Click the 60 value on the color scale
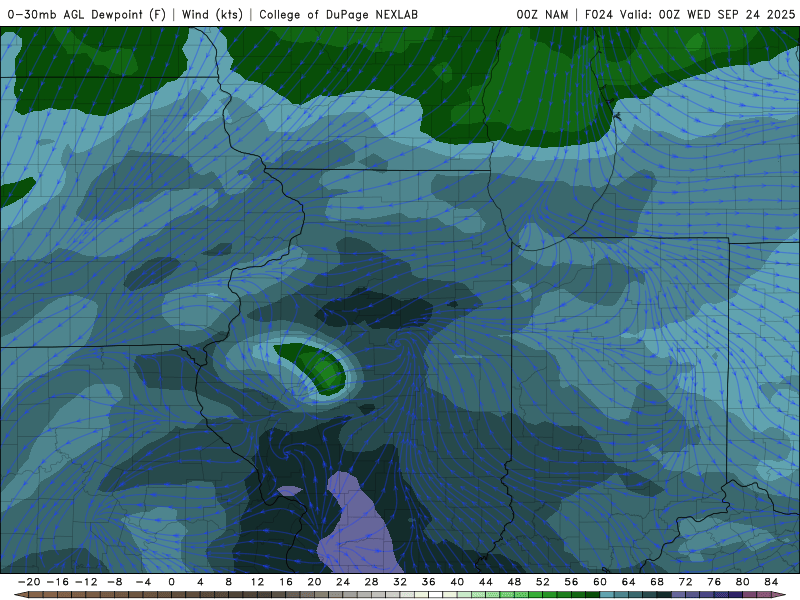 tap(600, 582)
